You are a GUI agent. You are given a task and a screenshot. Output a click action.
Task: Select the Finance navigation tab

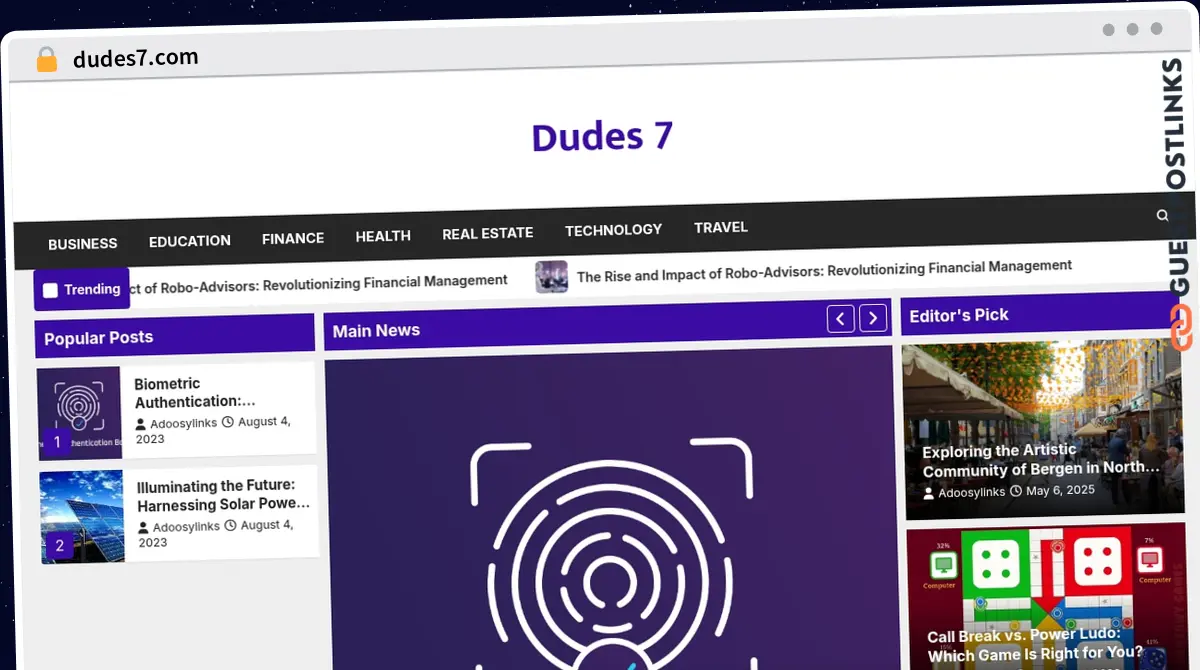293,238
